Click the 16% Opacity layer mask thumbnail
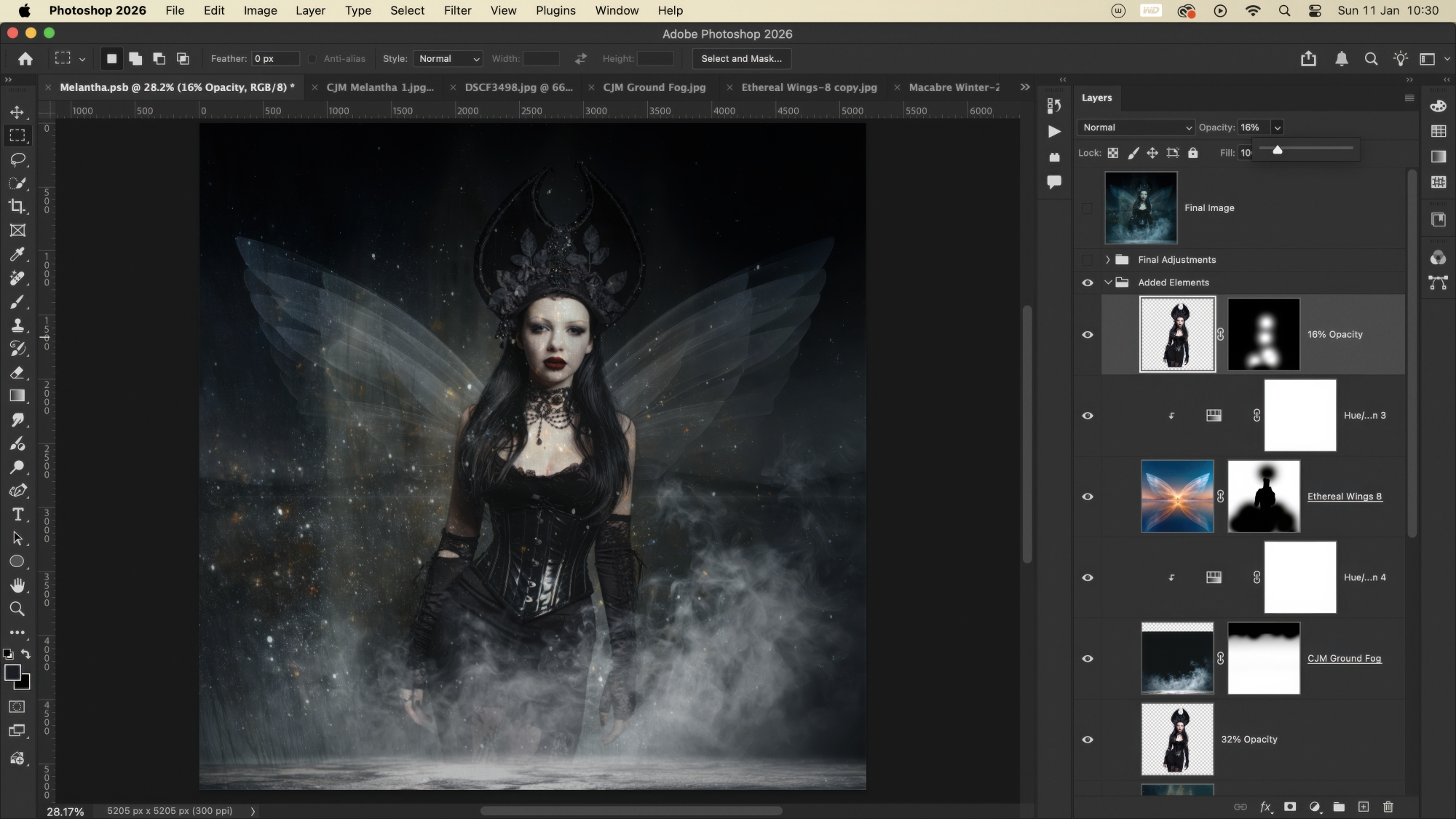The width and height of the screenshot is (1456, 819). pyautogui.click(x=1263, y=335)
